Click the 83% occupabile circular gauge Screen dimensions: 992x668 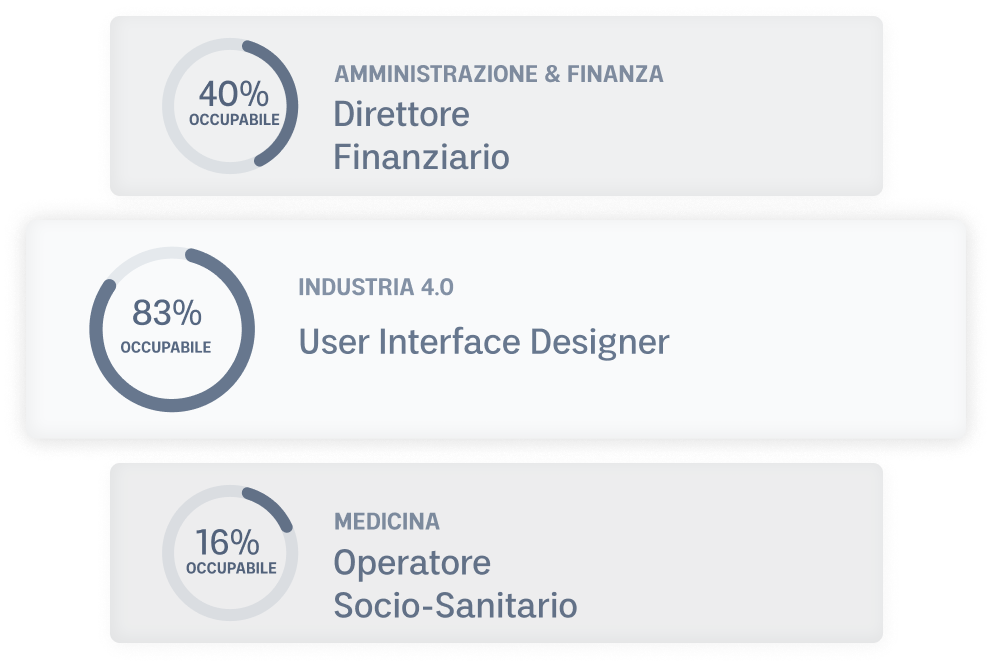(172, 330)
